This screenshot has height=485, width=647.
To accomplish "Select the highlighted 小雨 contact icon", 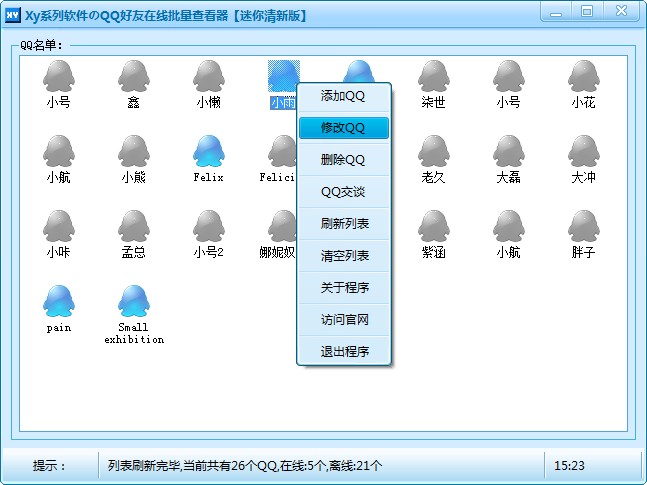I will tap(283, 76).
